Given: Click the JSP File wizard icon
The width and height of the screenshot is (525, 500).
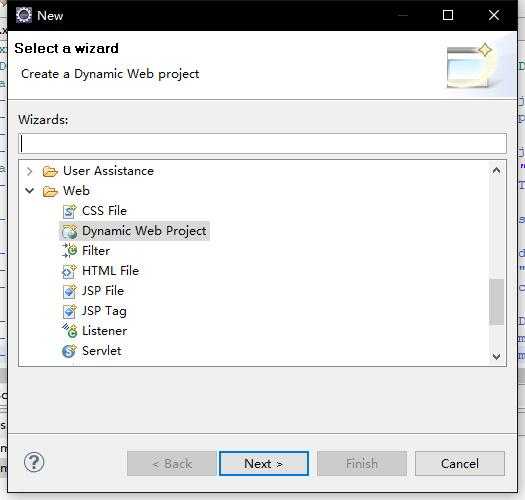Looking at the screenshot, I should pos(69,291).
